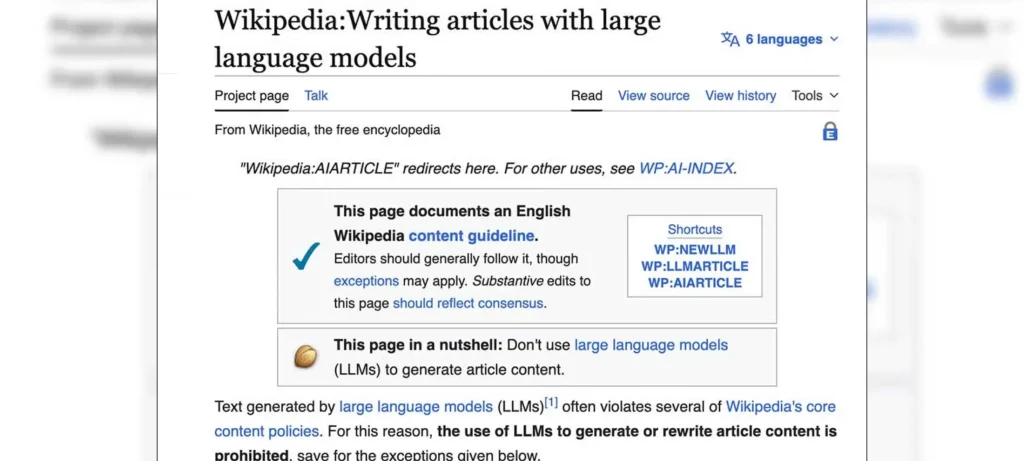Switch to the Talk tab
1024x461 pixels.
[316, 96]
